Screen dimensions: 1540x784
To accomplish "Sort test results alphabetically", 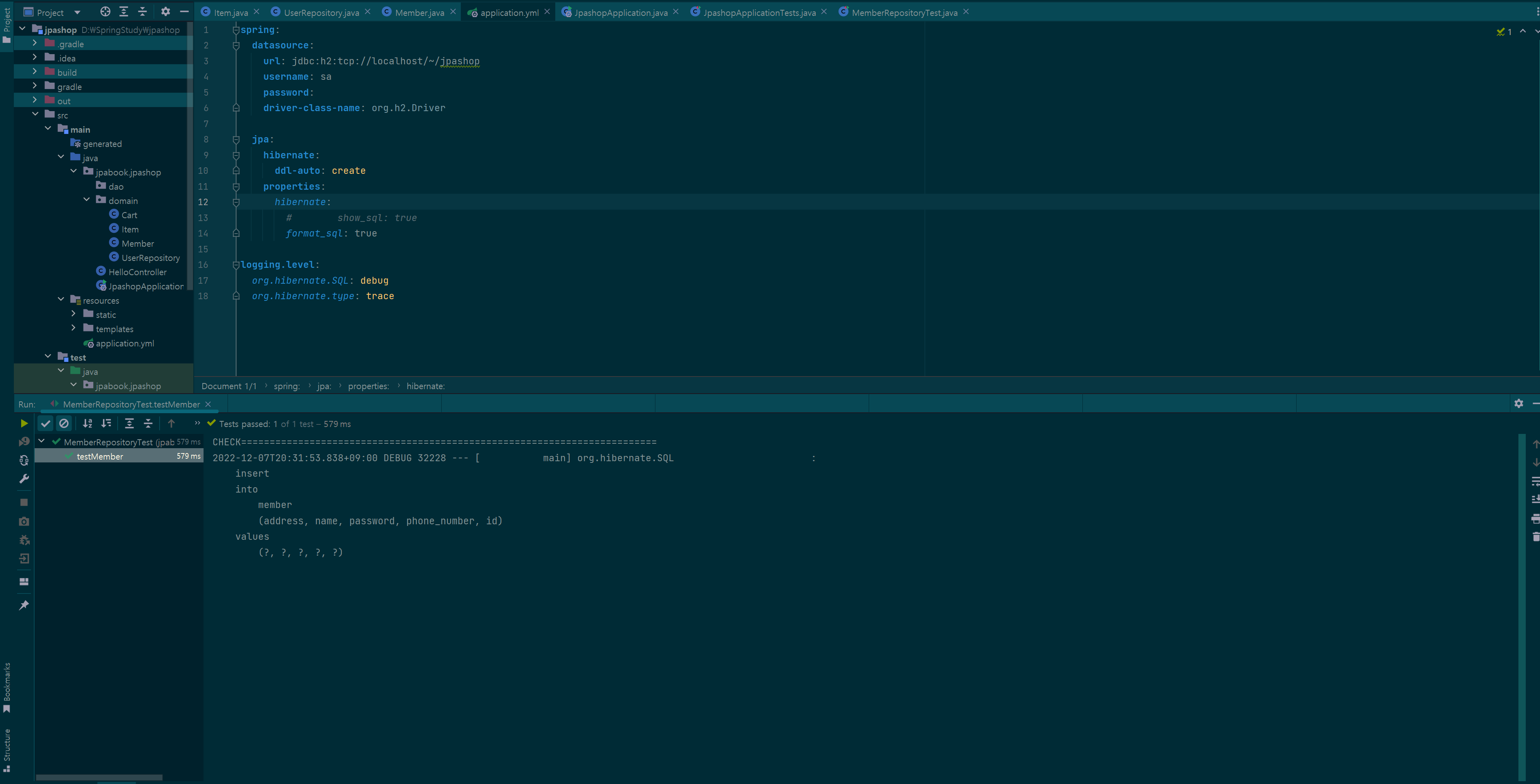I will [x=87, y=423].
